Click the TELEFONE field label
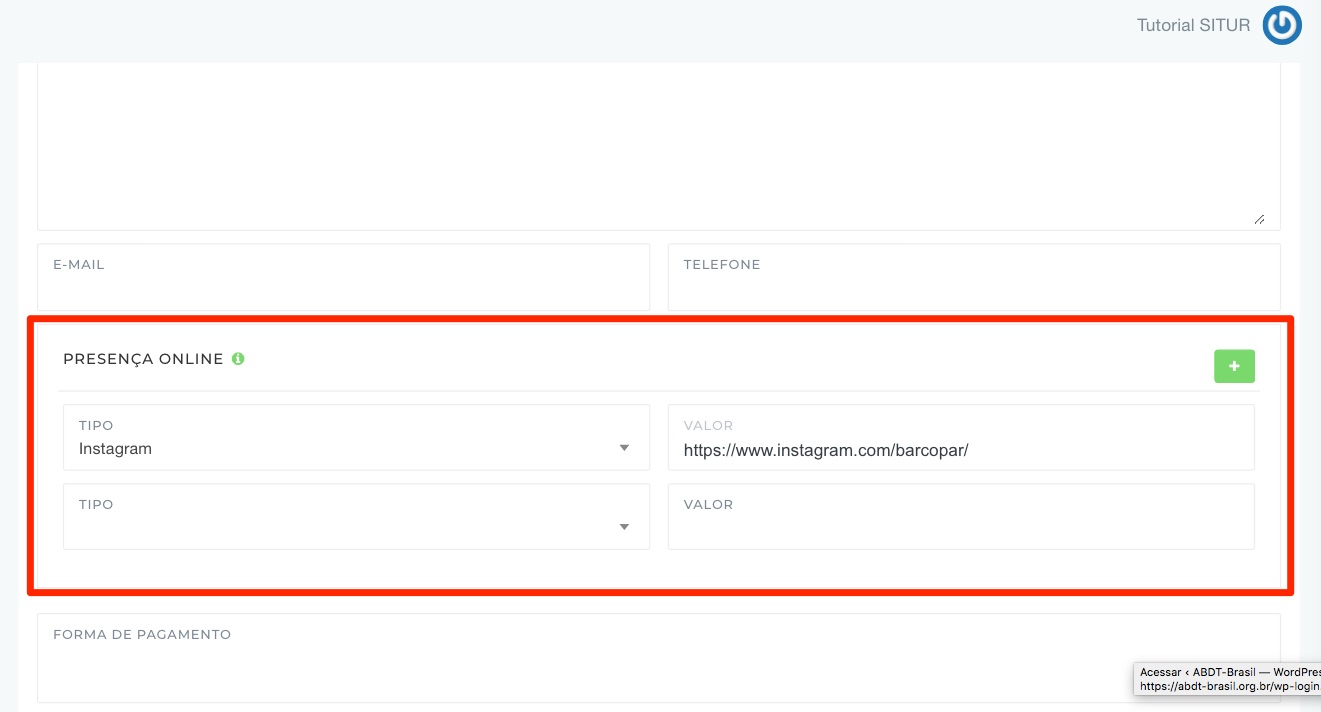Screen dimensions: 1321x712 coord(722,265)
